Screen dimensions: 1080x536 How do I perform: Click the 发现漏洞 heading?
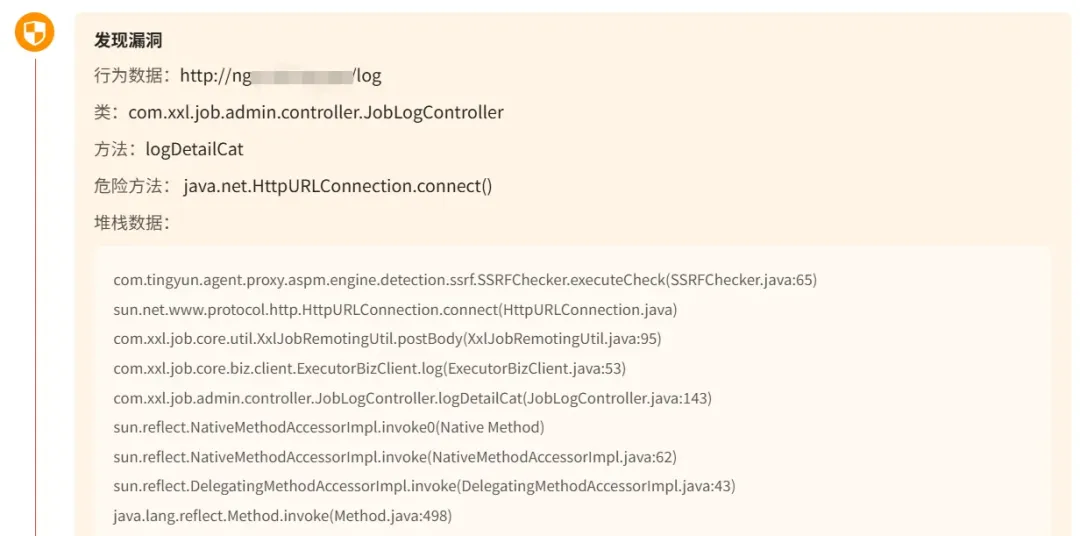(128, 40)
